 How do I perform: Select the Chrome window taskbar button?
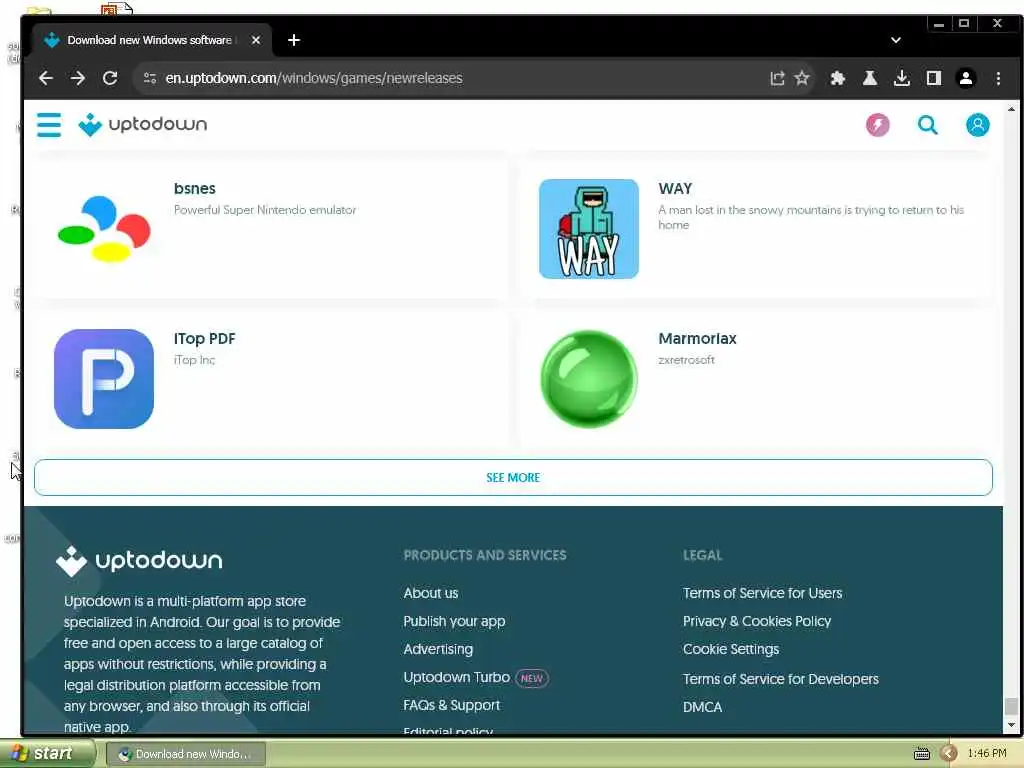[x=185, y=754]
